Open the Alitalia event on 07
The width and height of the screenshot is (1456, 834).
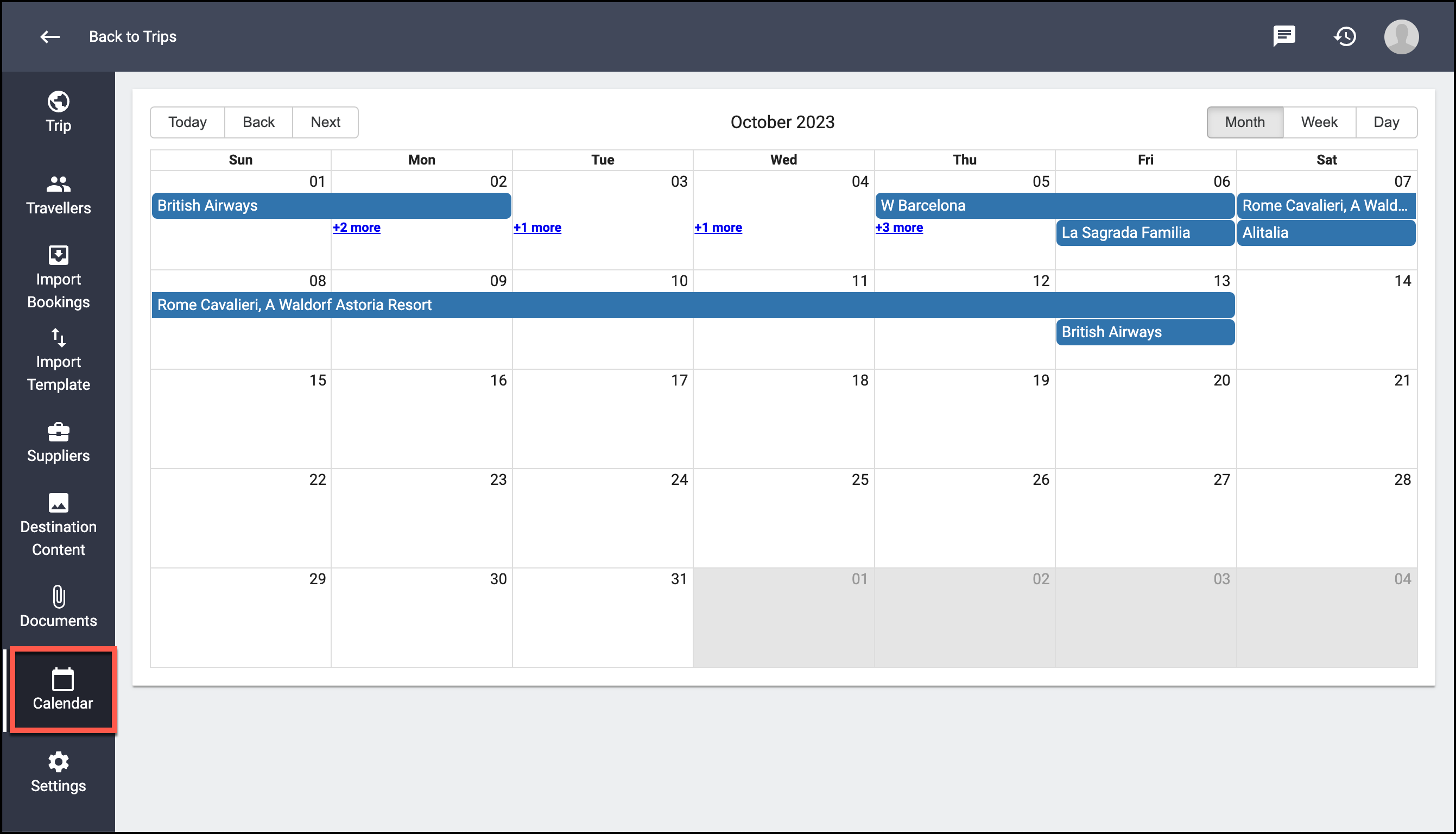[x=1326, y=232]
